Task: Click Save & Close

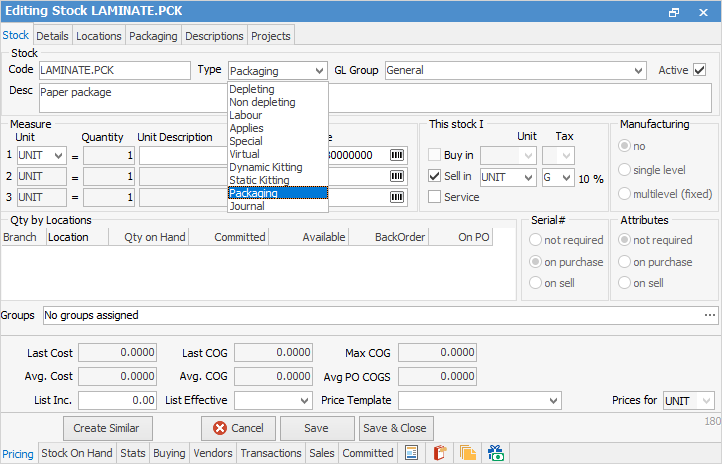Action: pyautogui.click(x=395, y=428)
